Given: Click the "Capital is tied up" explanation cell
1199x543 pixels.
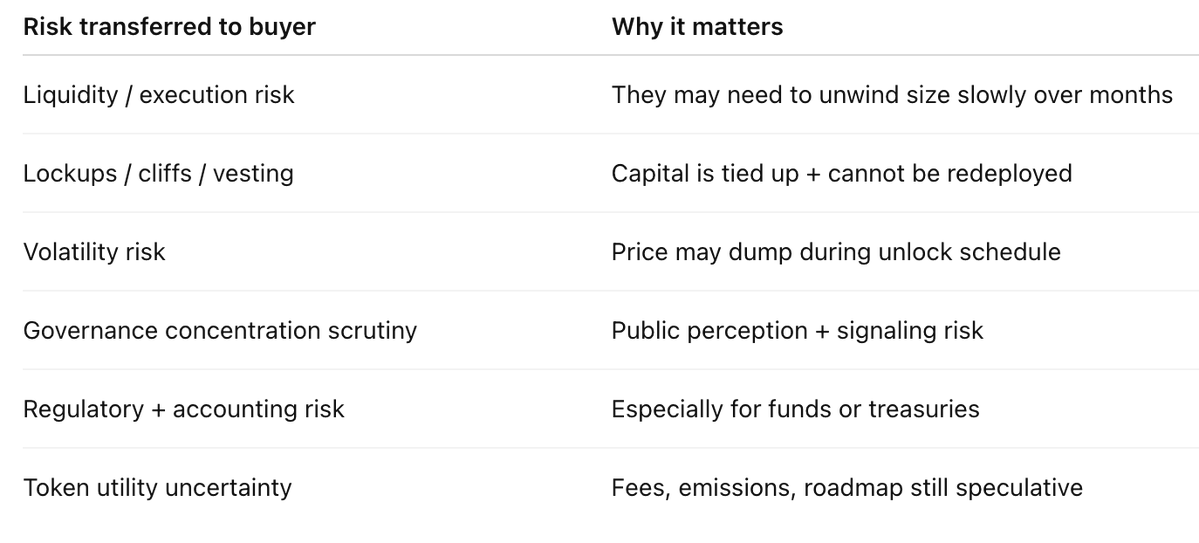Looking at the screenshot, I should [841, 173].
